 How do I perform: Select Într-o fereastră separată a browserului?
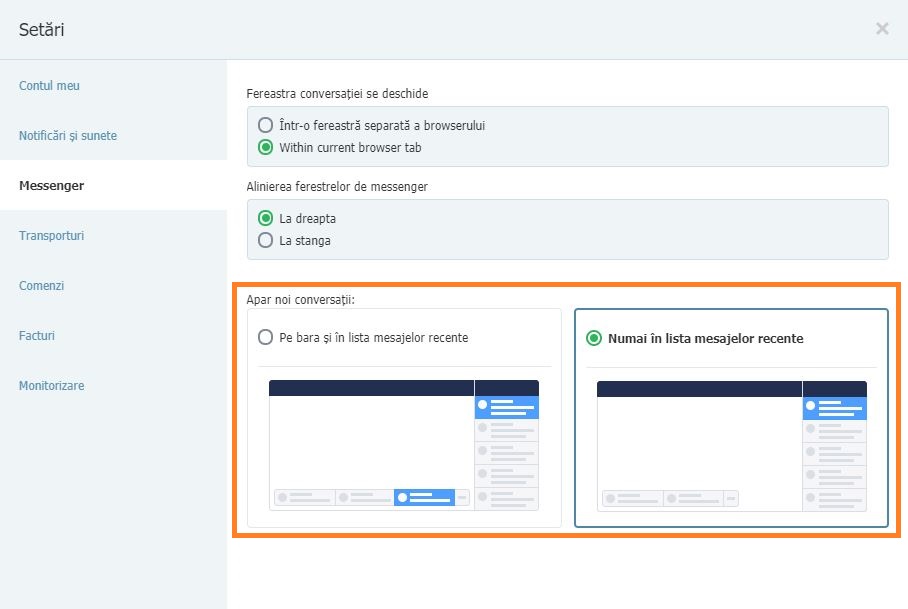click(x=265, y=125)
